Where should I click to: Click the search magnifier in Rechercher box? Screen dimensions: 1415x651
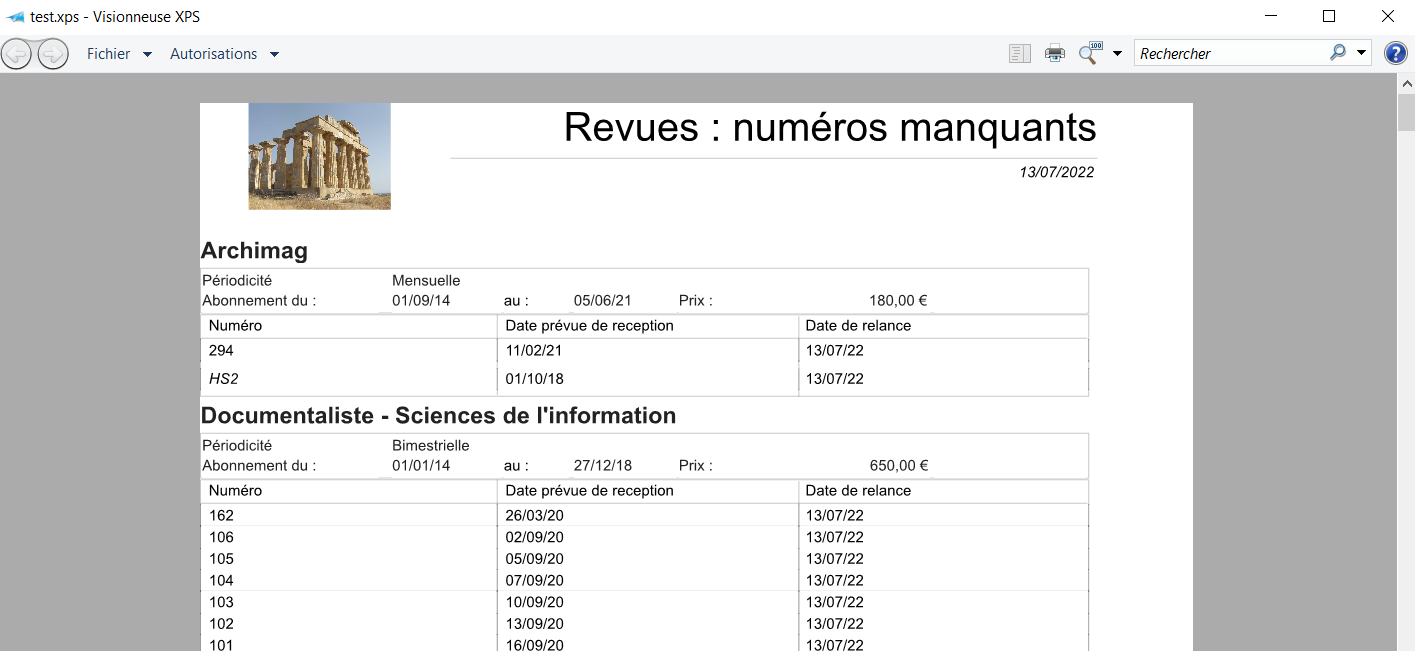pos(1338,53)
